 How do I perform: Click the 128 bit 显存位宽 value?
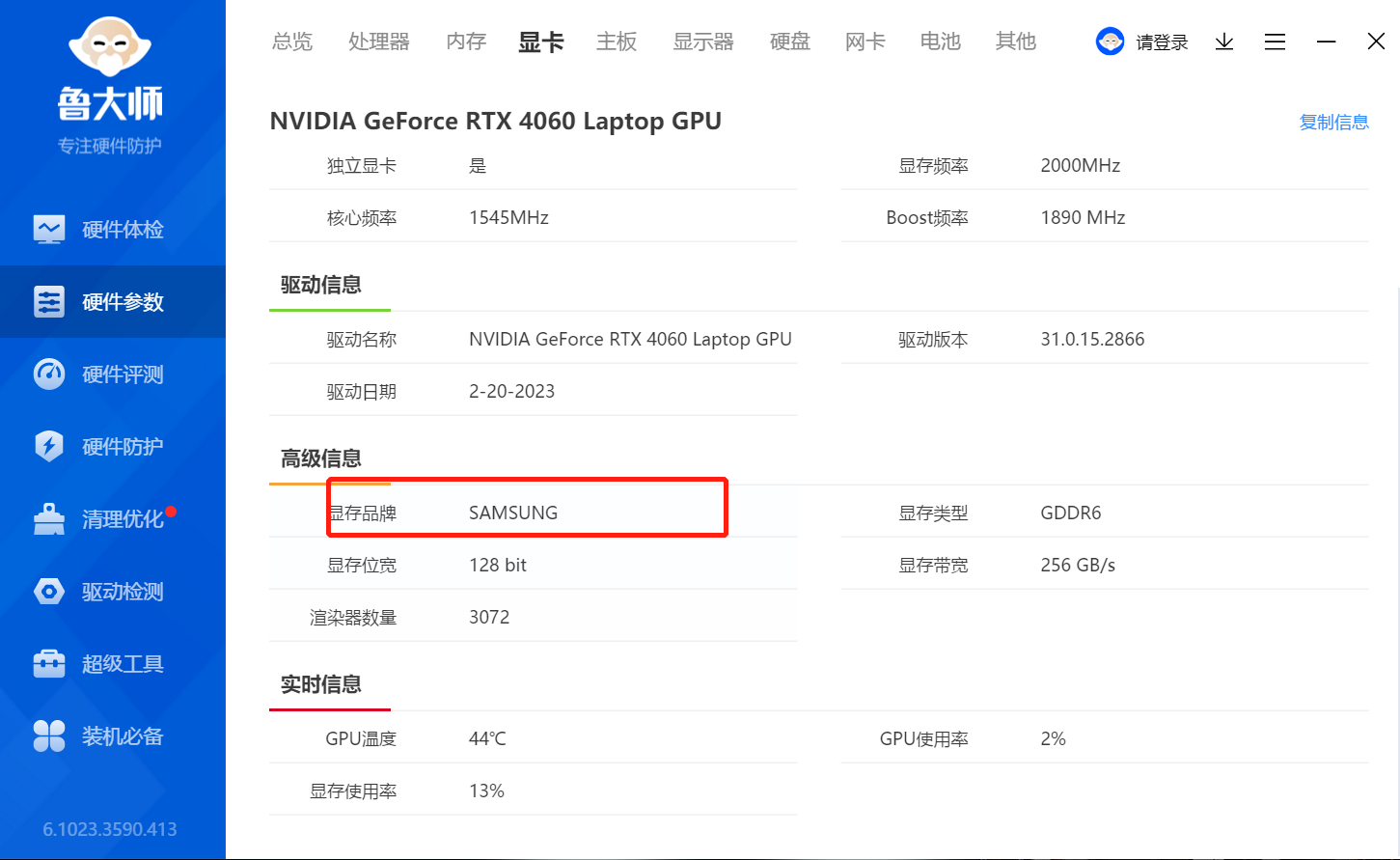[x=498, y=565]
